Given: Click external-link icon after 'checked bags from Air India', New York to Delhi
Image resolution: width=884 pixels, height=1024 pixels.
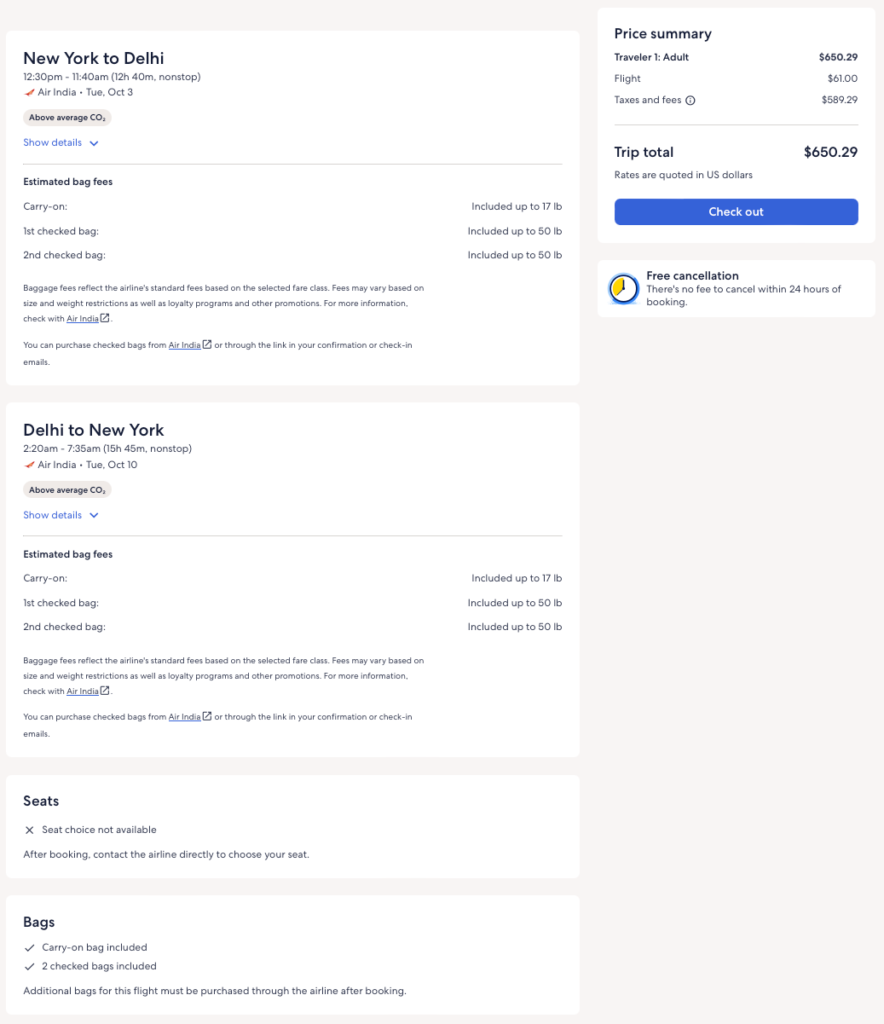Looking at the screenshot, I should (x=207, y=345).
